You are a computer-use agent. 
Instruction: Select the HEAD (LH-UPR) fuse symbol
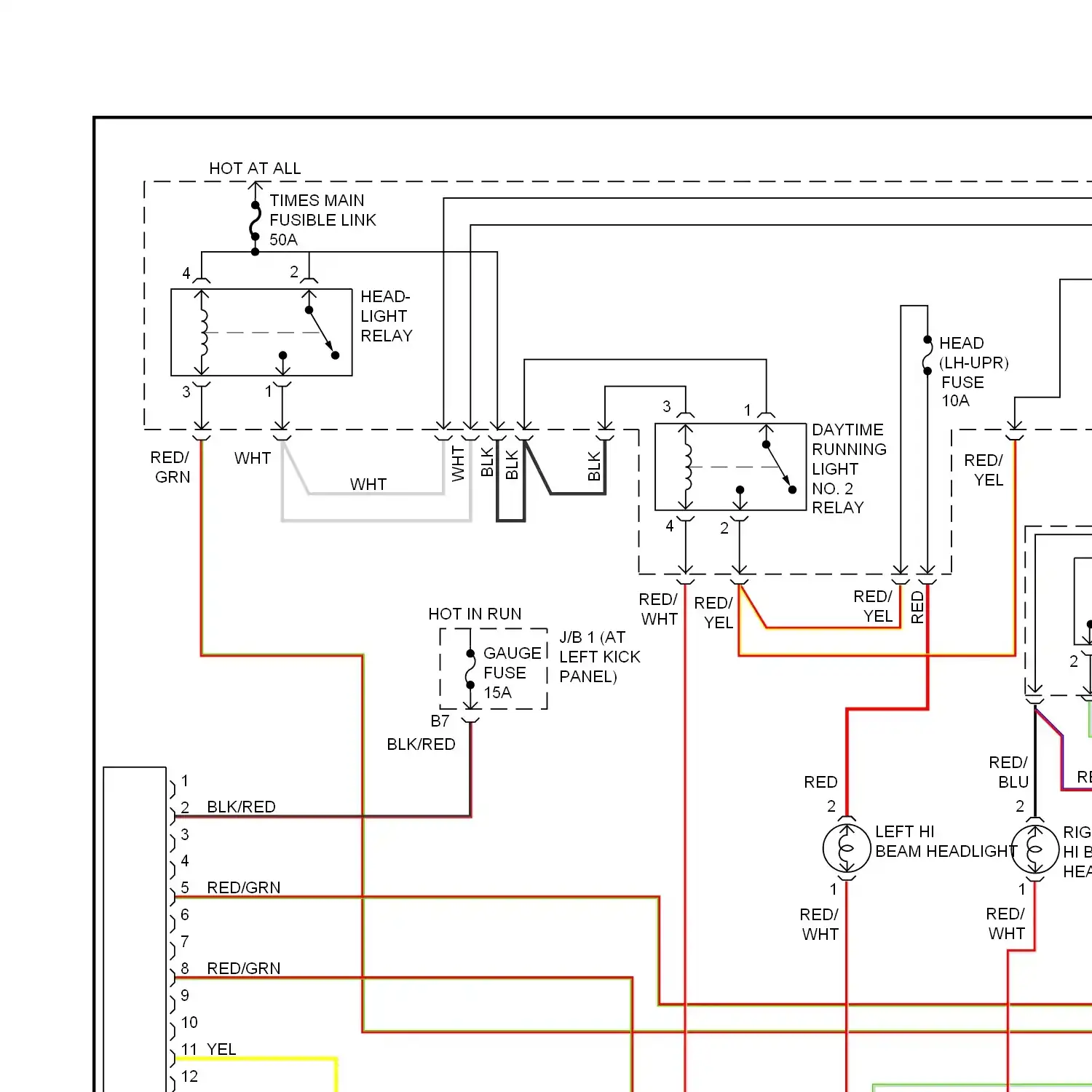(x=927, y=355)
